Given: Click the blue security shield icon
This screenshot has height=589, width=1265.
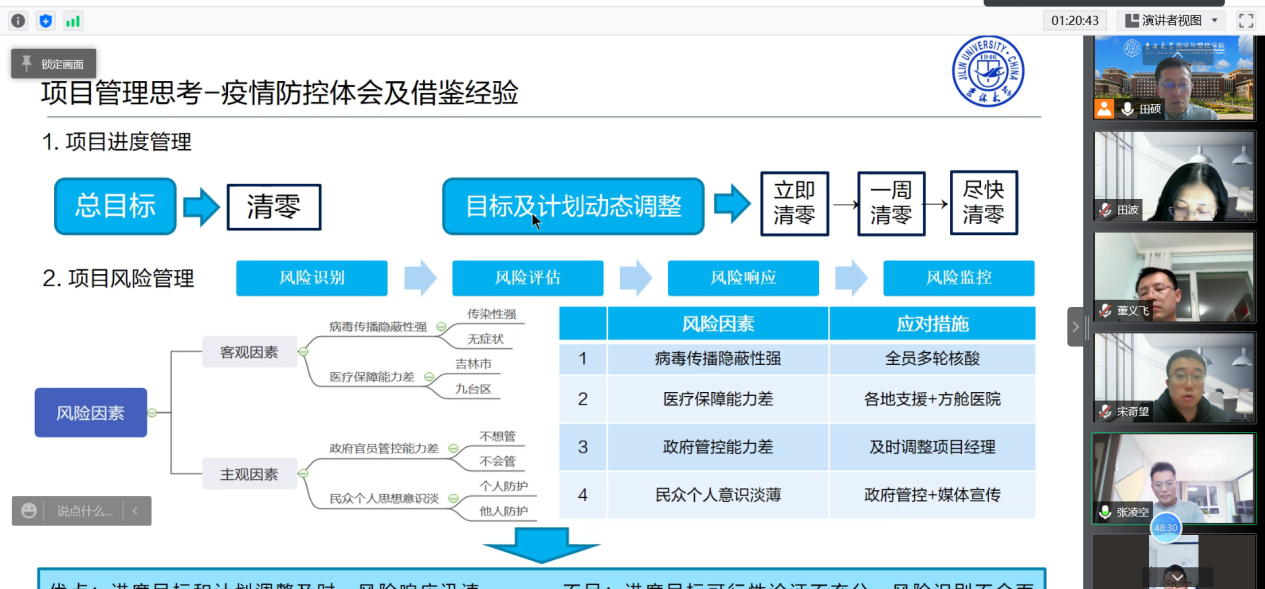Looking at the screenshot, I should [46, 20].
